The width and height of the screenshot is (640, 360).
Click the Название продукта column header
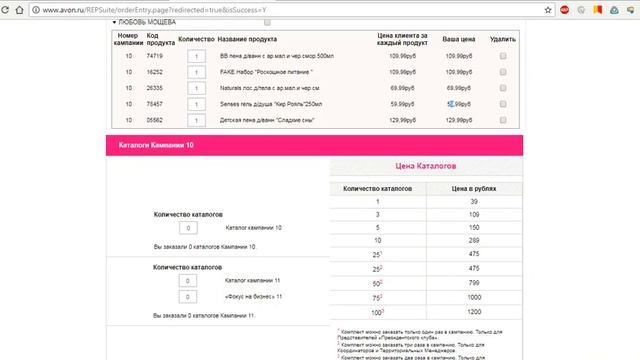(247, 39)
